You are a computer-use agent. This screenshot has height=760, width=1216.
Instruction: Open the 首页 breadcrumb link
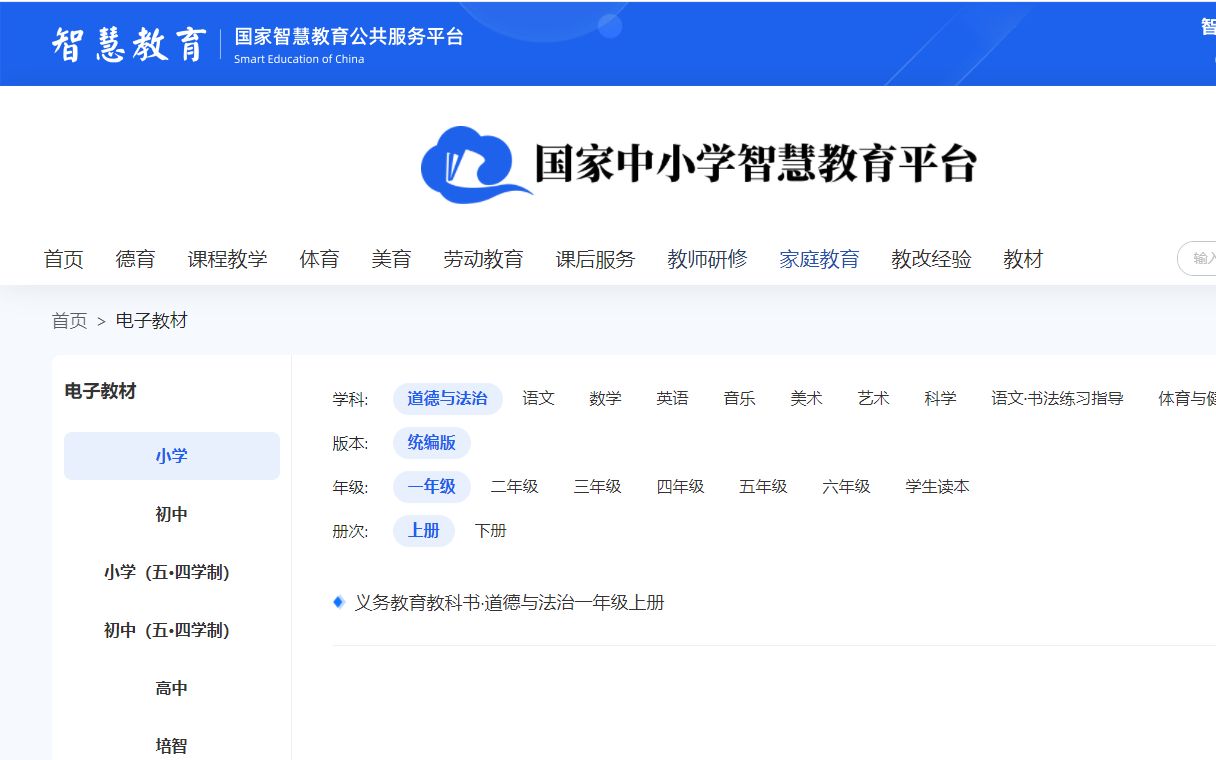(x=69, y=320)
